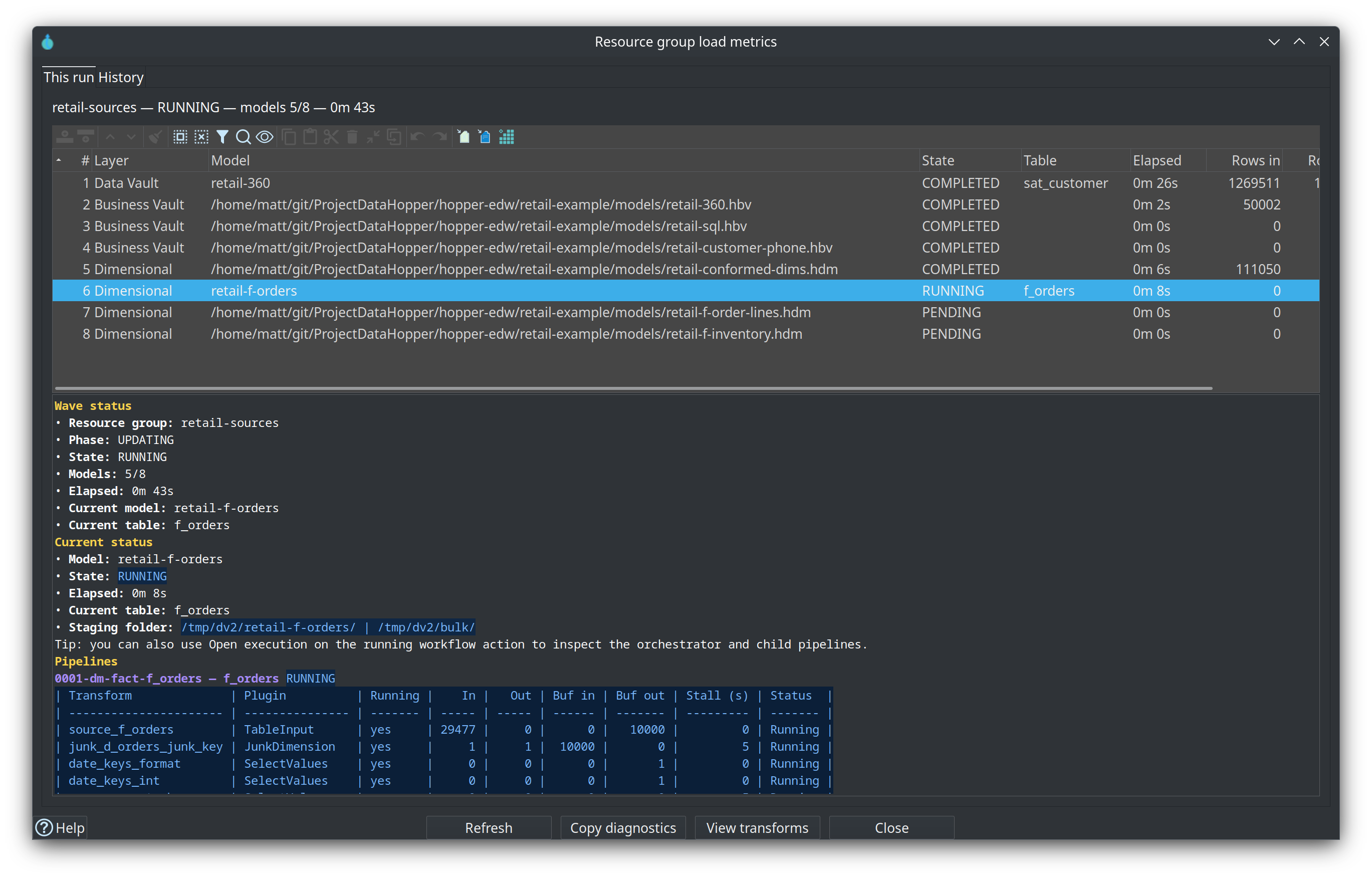
Task: Sort by the Model column header
Action: [563, 160]
